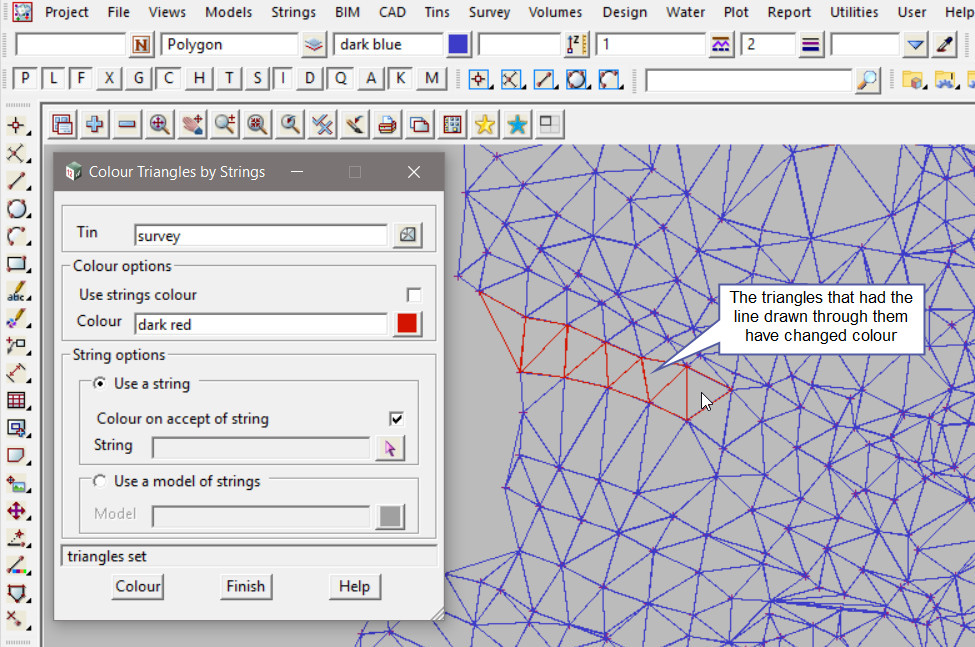Add model to view with plus icon
The image size is (975, 647).
click(95, 125)
